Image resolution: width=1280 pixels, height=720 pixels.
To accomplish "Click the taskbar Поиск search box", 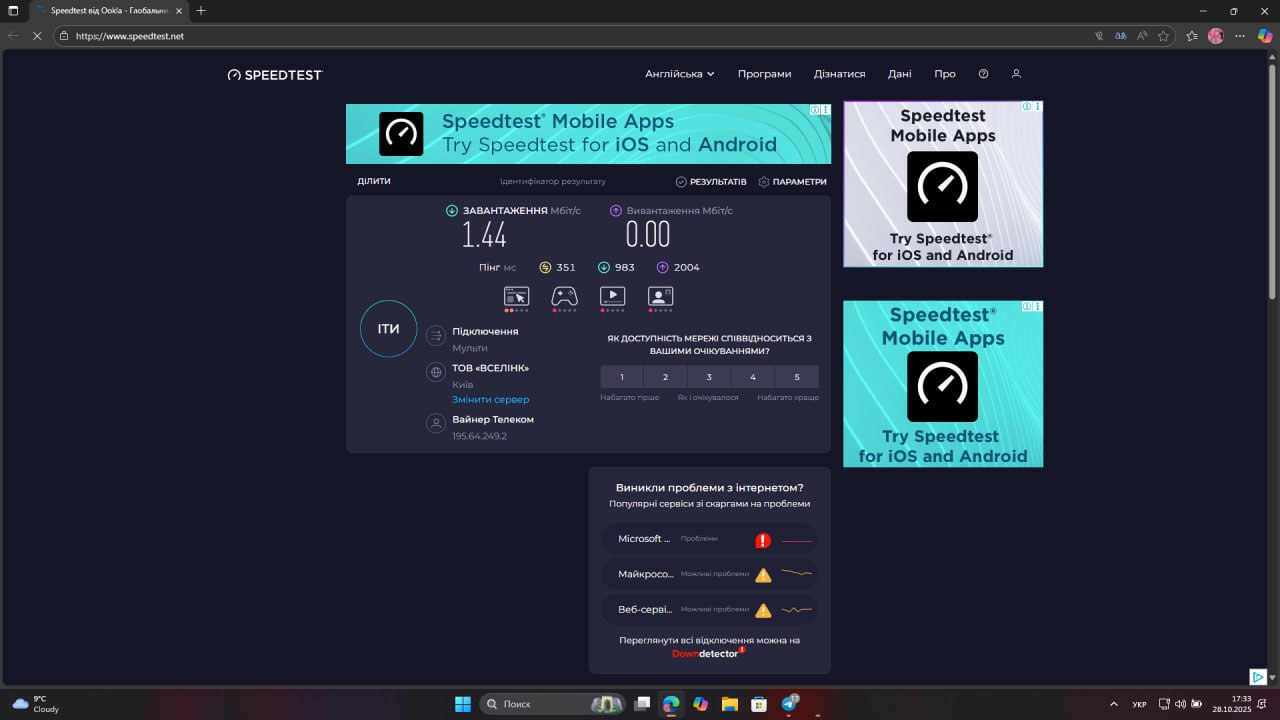I will pos(552,704).
